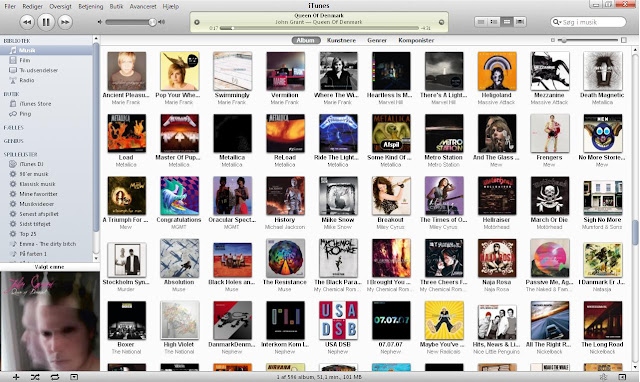Click the Valgt emne artwork panel header
640x382 pixels.
click(x=49, y=267)
